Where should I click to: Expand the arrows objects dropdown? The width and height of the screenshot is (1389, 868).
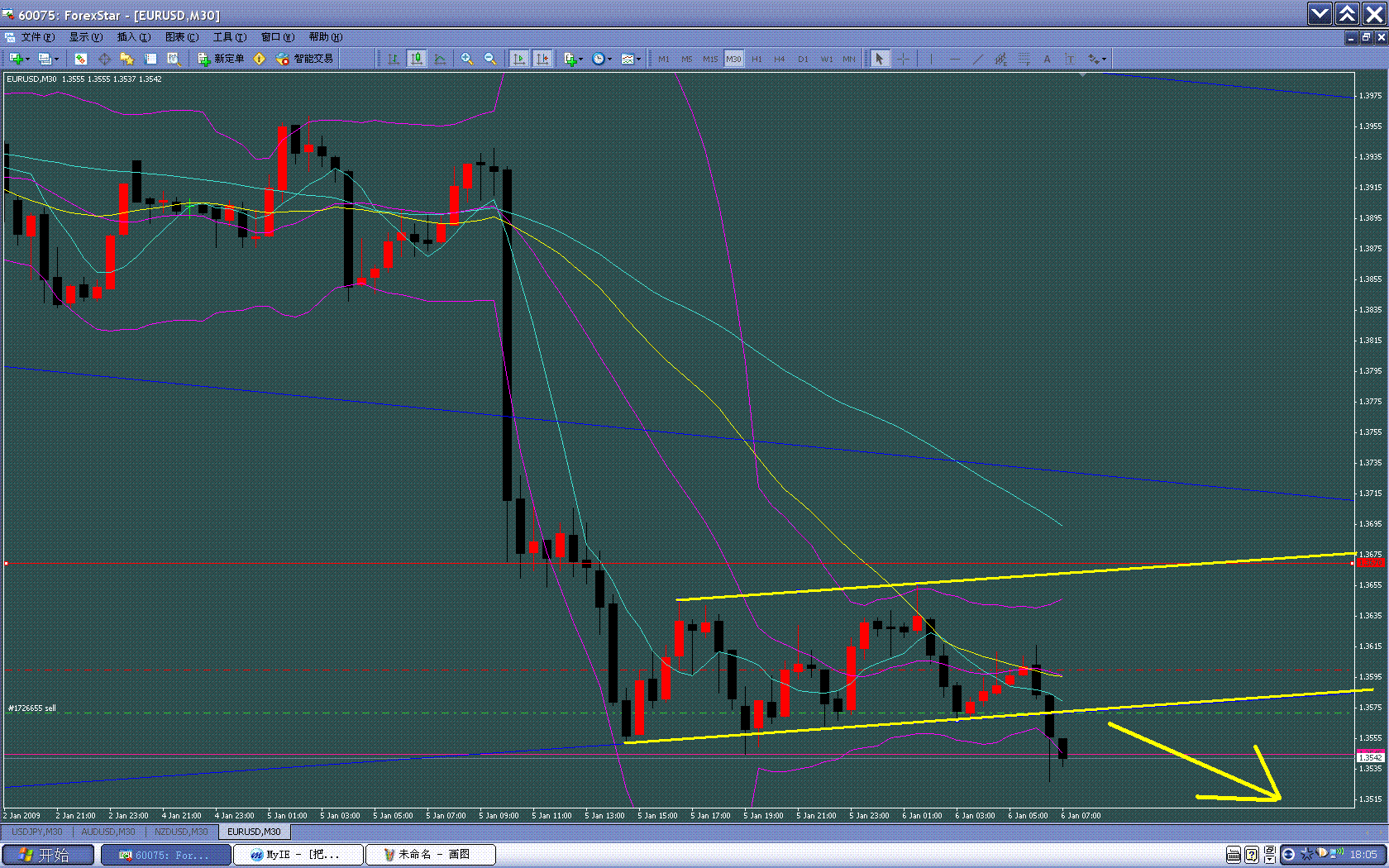[x=1104, y=59]
